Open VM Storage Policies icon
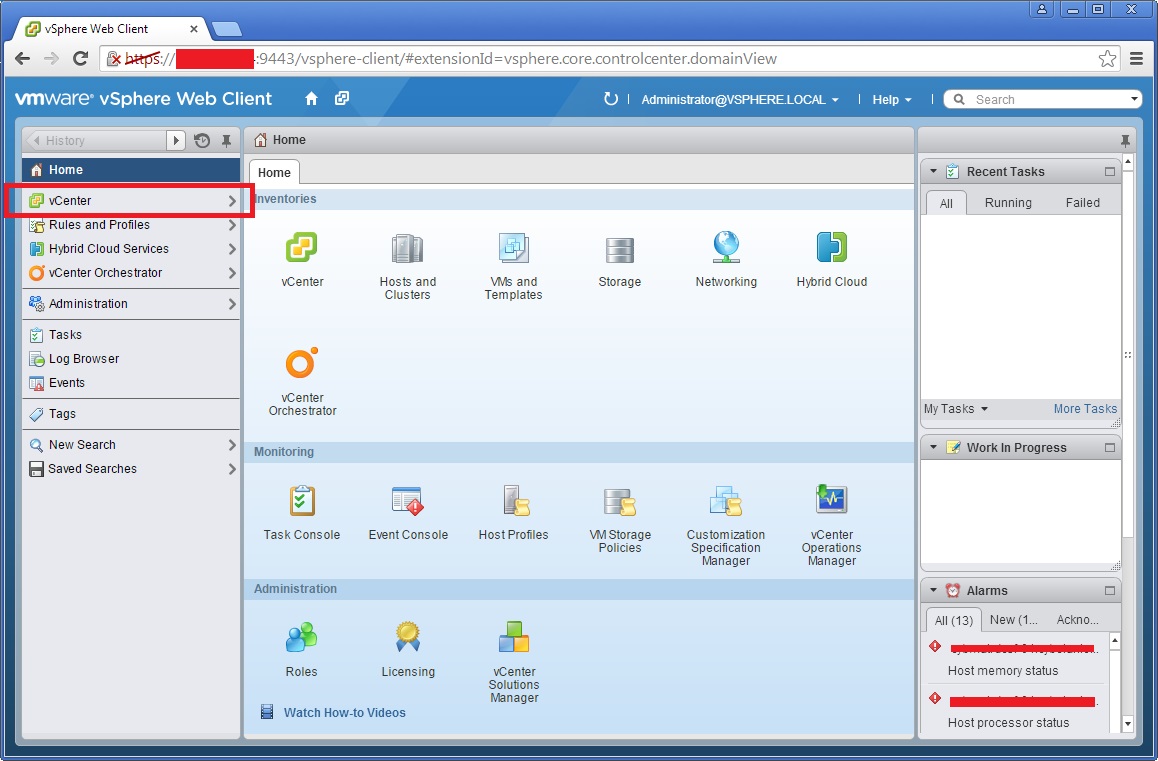 pyautogui.click(x=620, y=501)
